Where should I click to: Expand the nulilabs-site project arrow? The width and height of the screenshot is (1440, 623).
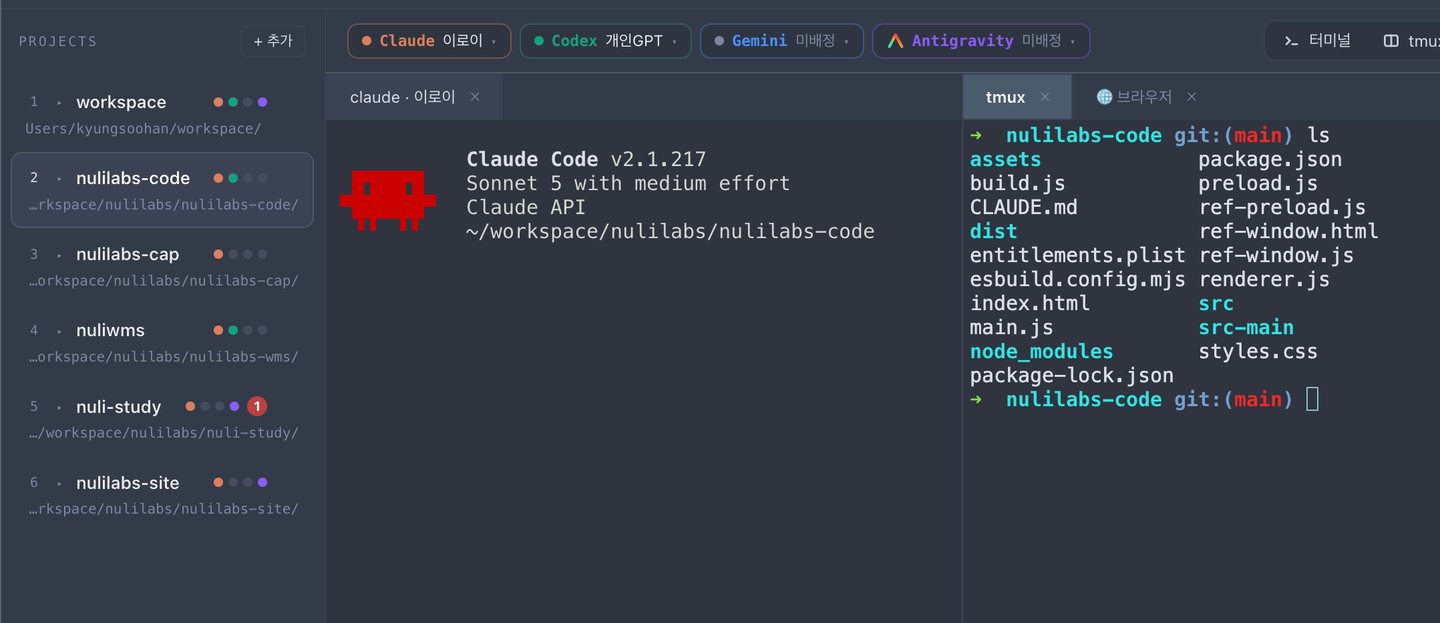tap(59, 483)
